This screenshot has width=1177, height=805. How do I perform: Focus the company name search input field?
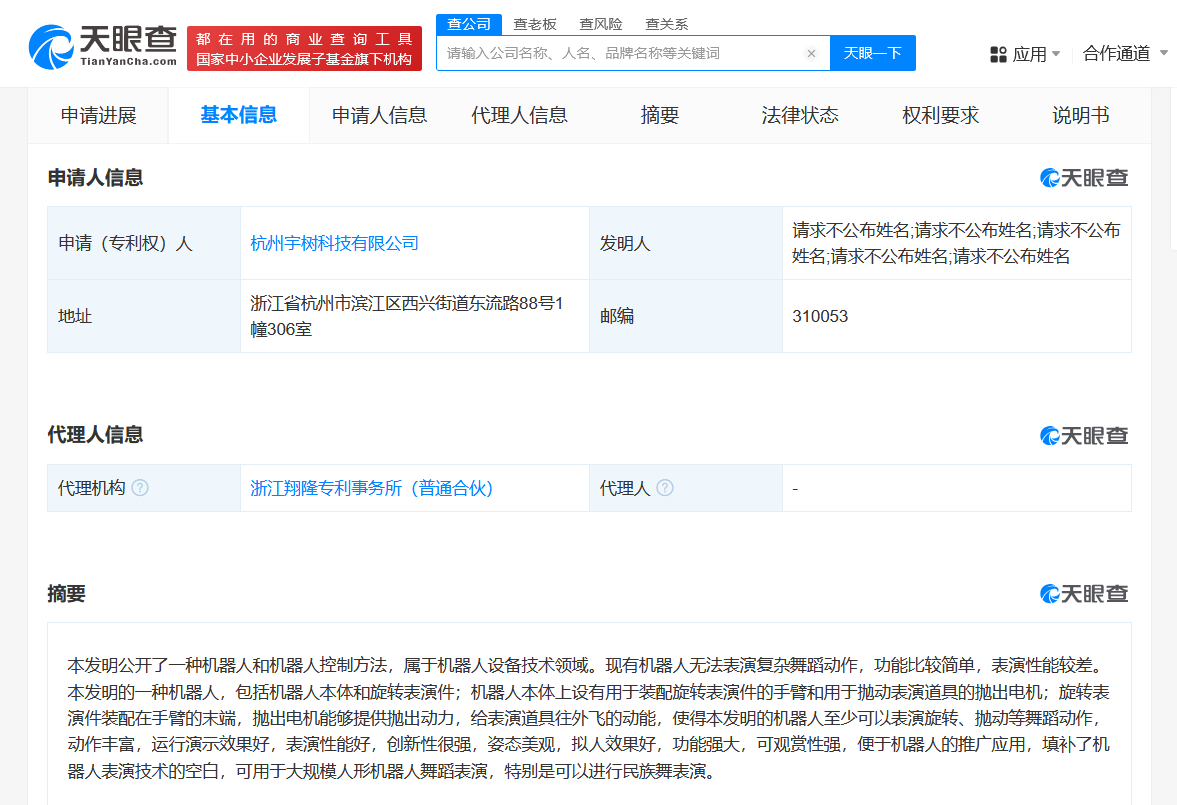[x=620, y=54]
